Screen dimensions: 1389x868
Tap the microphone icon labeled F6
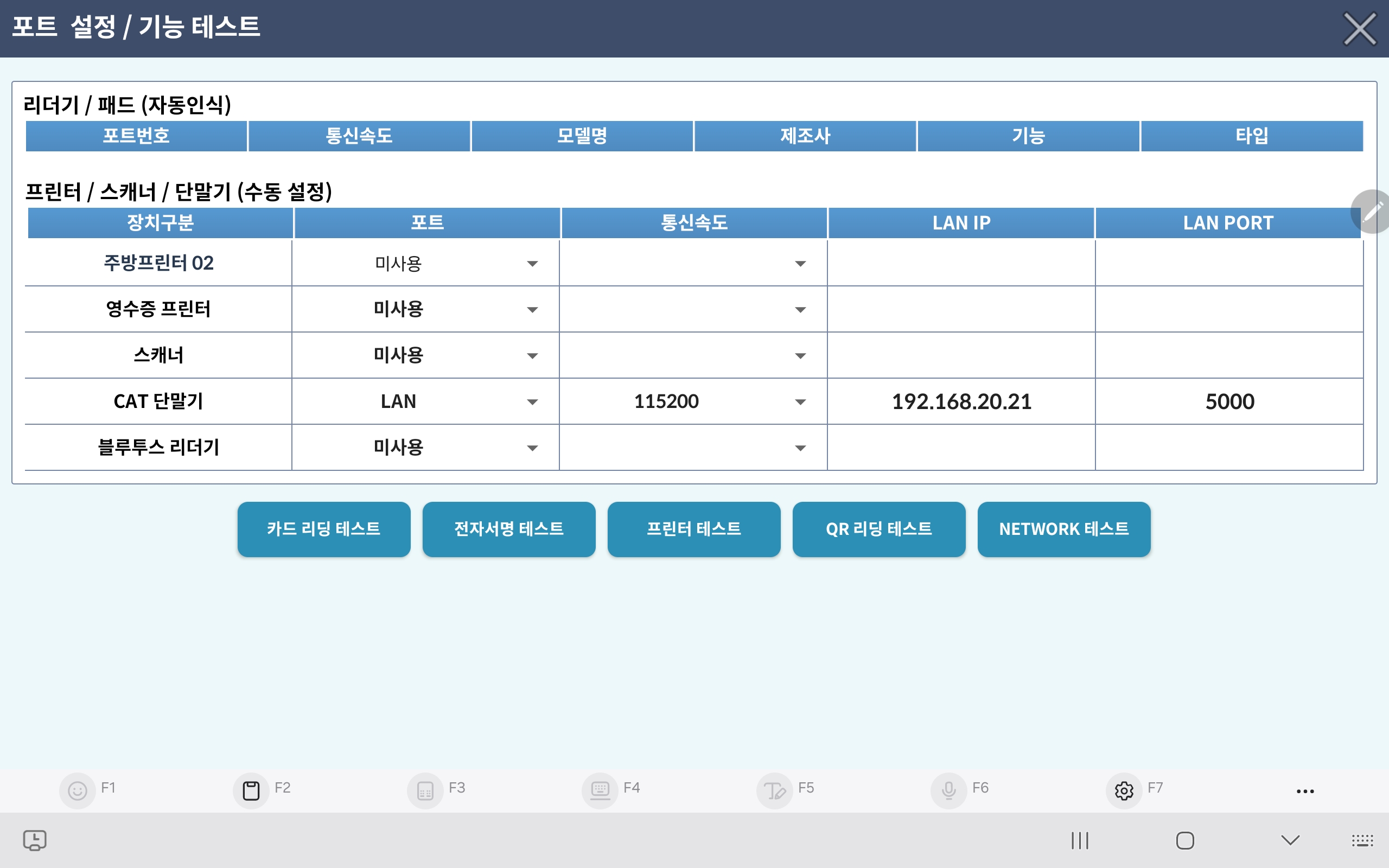pyautogui.click(x=949, y=790)
